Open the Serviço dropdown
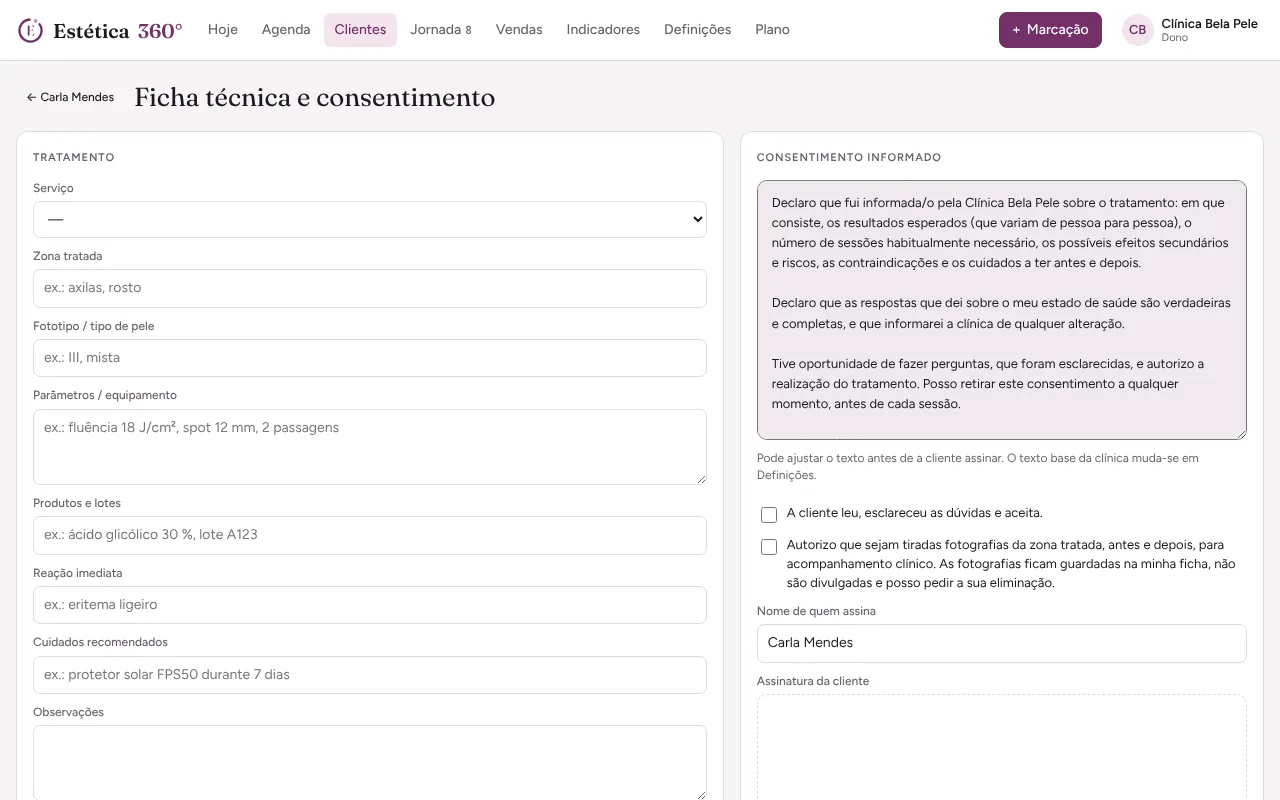The image size is (1280, 800). pyautogui.click(x=370, y=219)
